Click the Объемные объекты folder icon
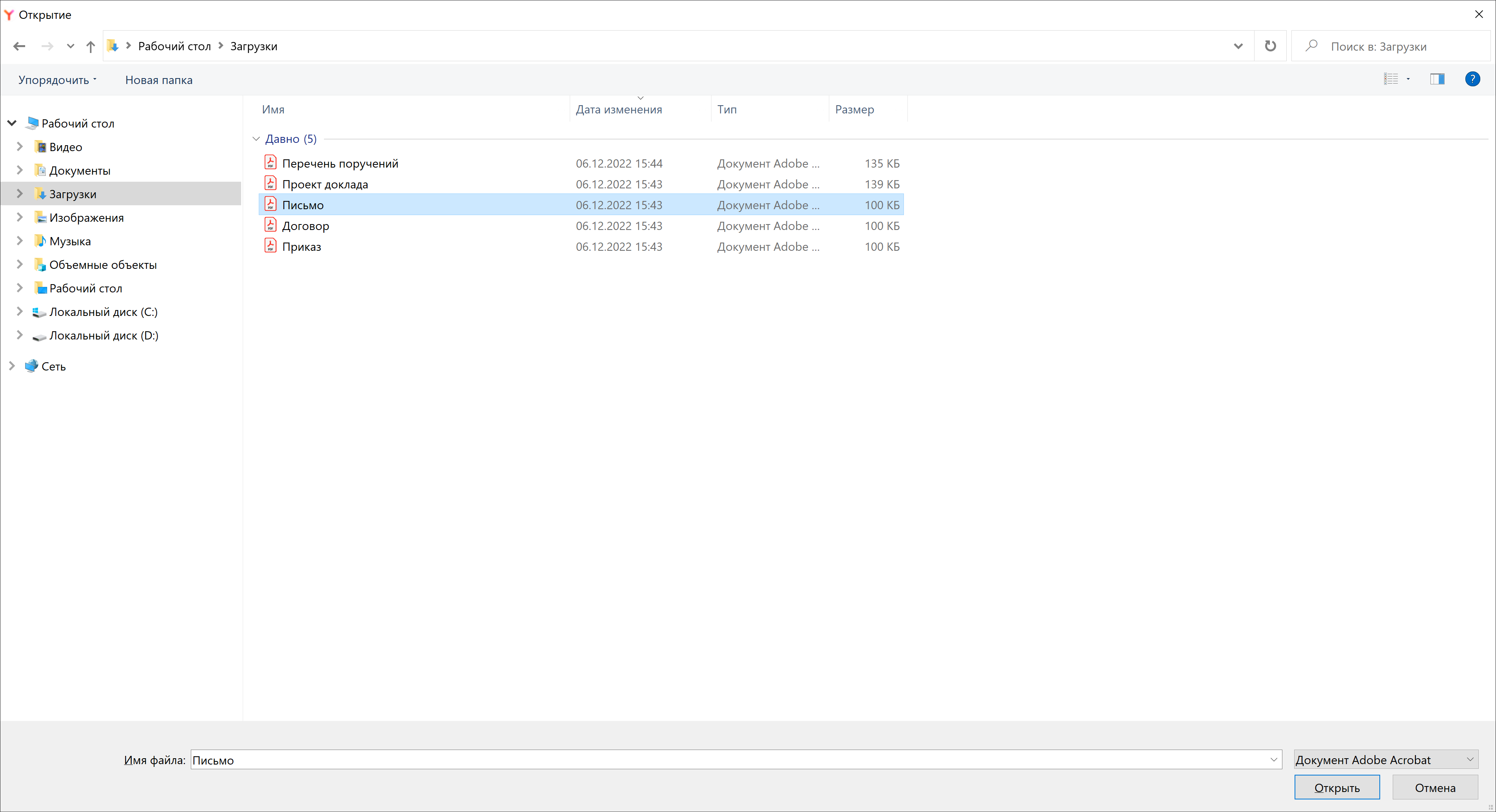Viewport: 1496px width, 812px height. (40, 265)
